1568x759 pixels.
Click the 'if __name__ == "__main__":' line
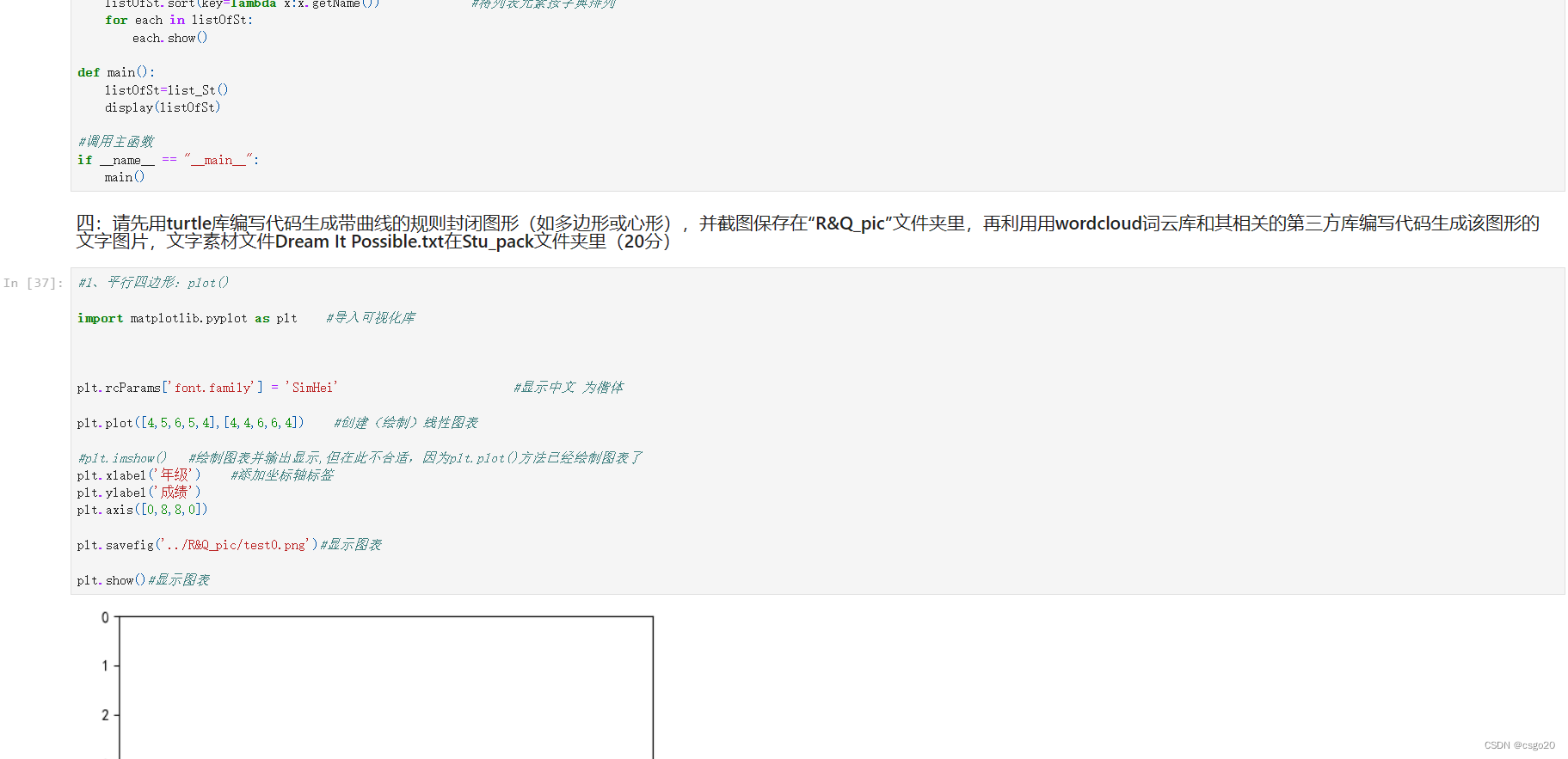coord(168,160)
